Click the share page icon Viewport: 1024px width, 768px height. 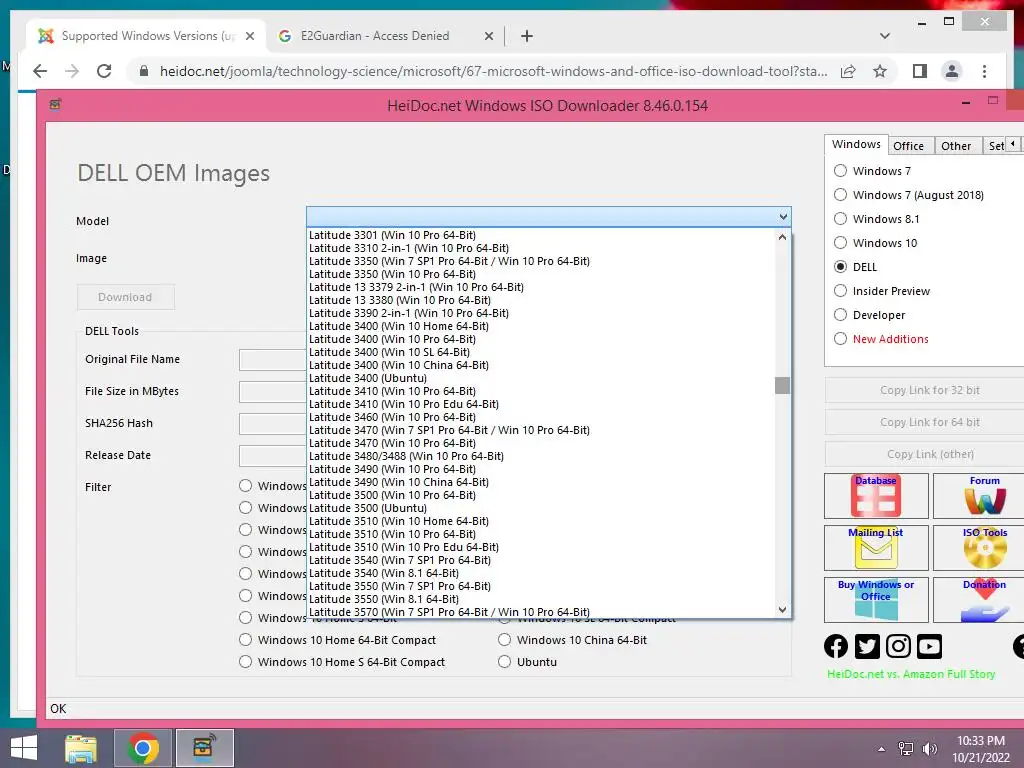848,71
